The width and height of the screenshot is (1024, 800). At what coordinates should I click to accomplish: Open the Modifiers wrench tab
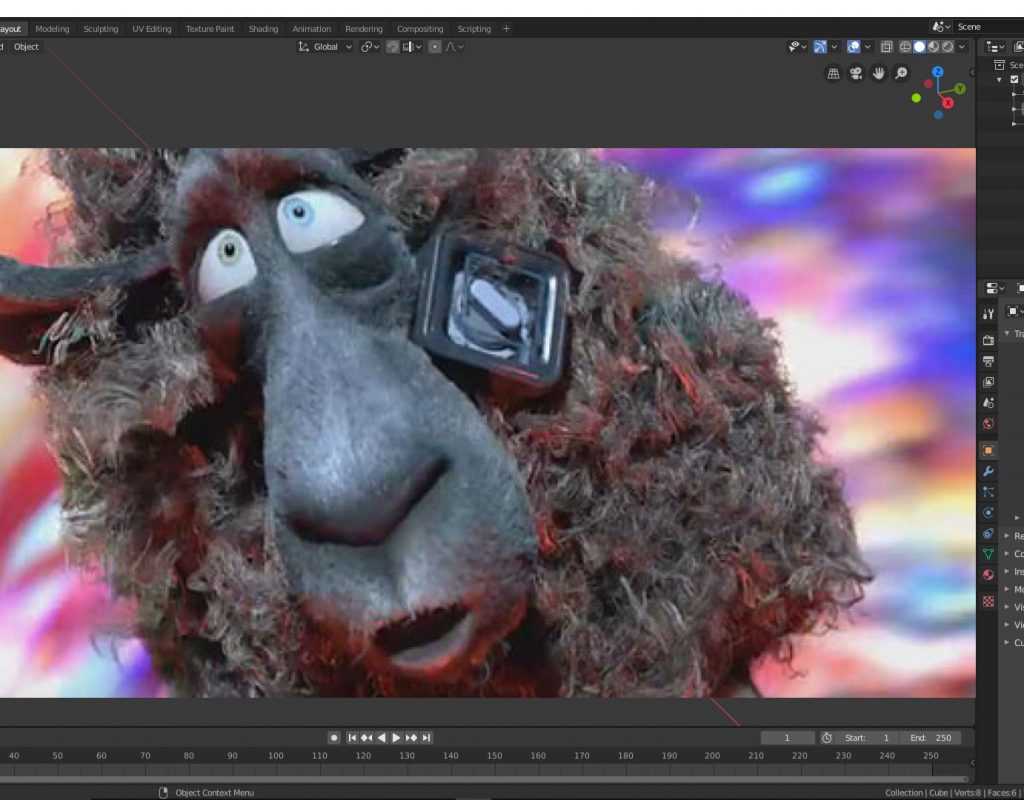click(x=988, y=471)
